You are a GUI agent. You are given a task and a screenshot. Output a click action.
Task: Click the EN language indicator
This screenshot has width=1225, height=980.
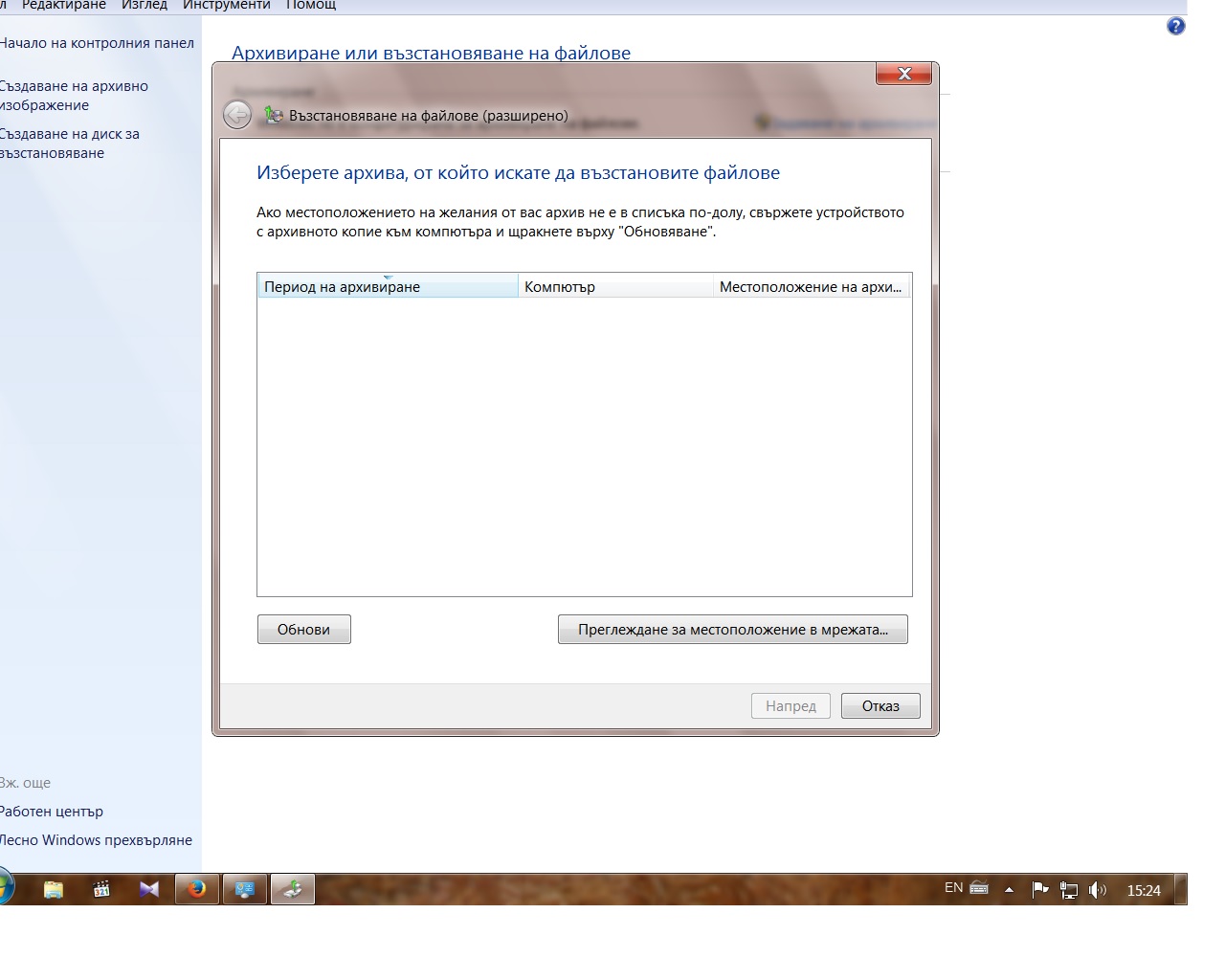click(953, 888)
